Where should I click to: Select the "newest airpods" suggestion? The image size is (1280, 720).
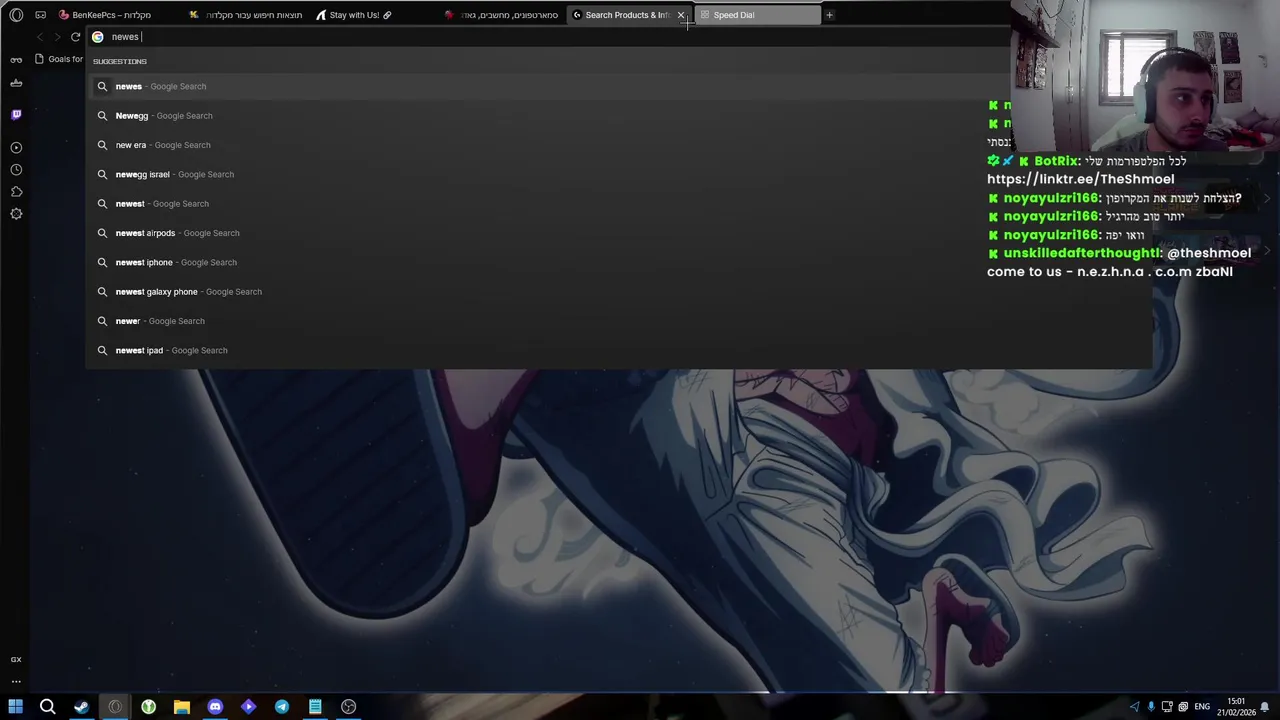point(618,233)
